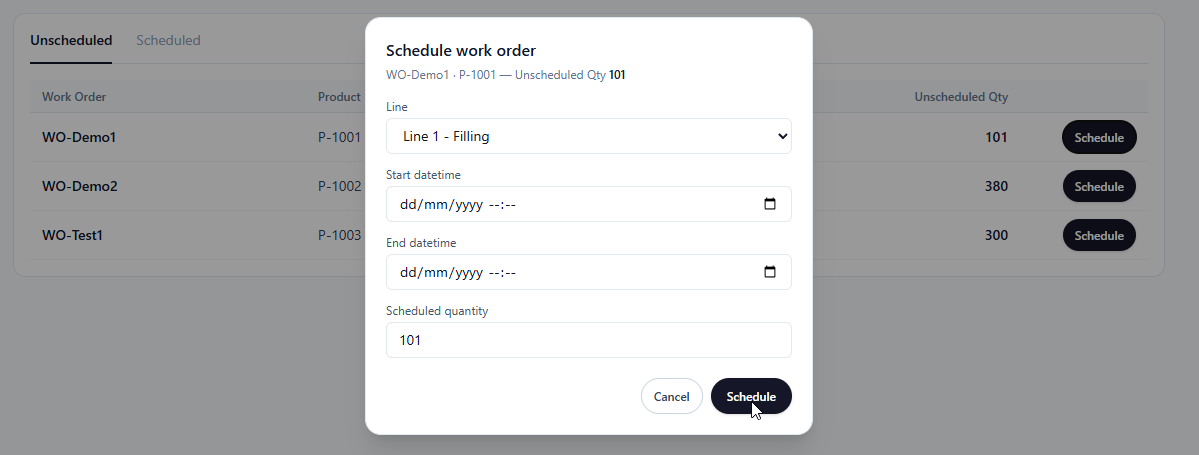Click the Schedule button for WO-Demo2 row
The width and height of the screenshot is (1199, 455).
(1099, 187)
